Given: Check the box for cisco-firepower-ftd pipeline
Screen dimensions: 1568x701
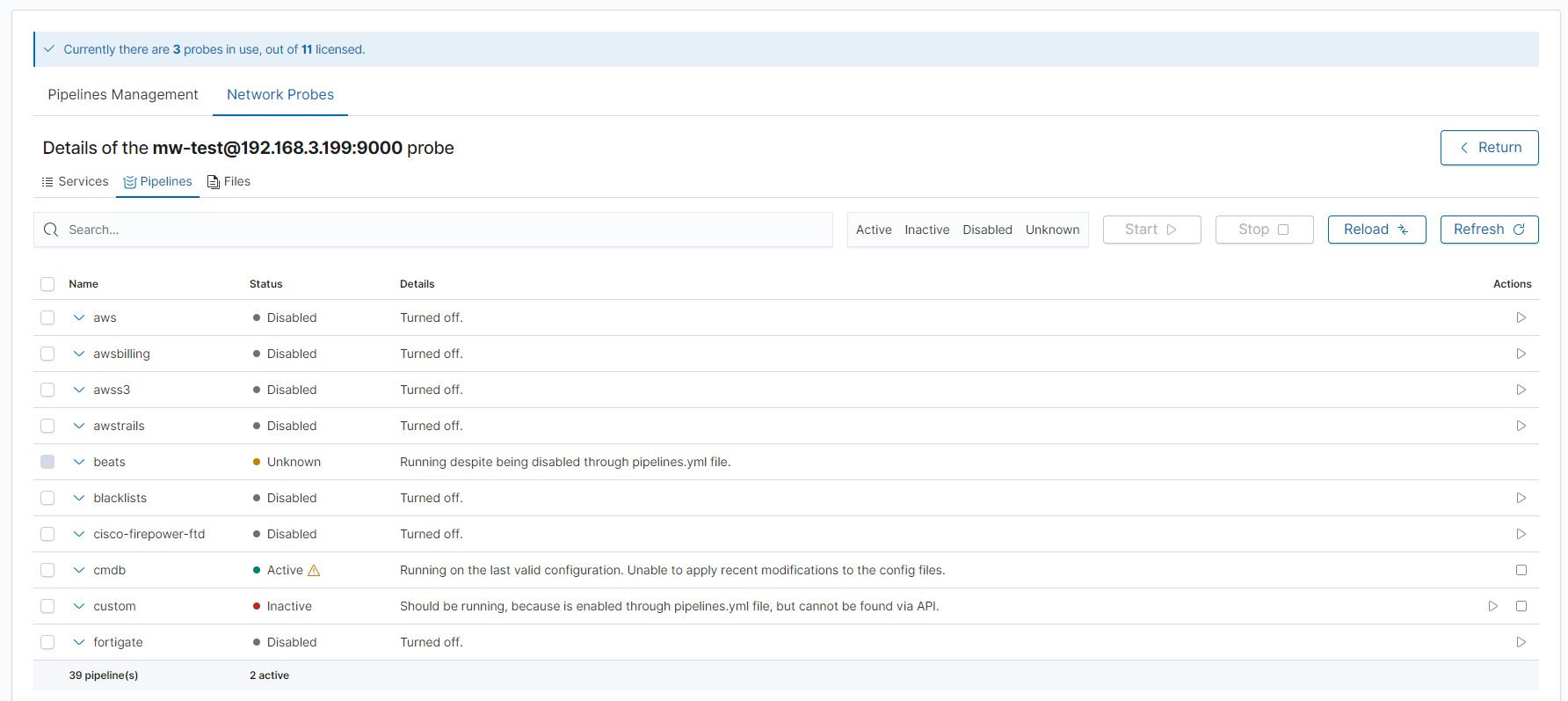Looking at the screenshot, I should coord(47,534).
